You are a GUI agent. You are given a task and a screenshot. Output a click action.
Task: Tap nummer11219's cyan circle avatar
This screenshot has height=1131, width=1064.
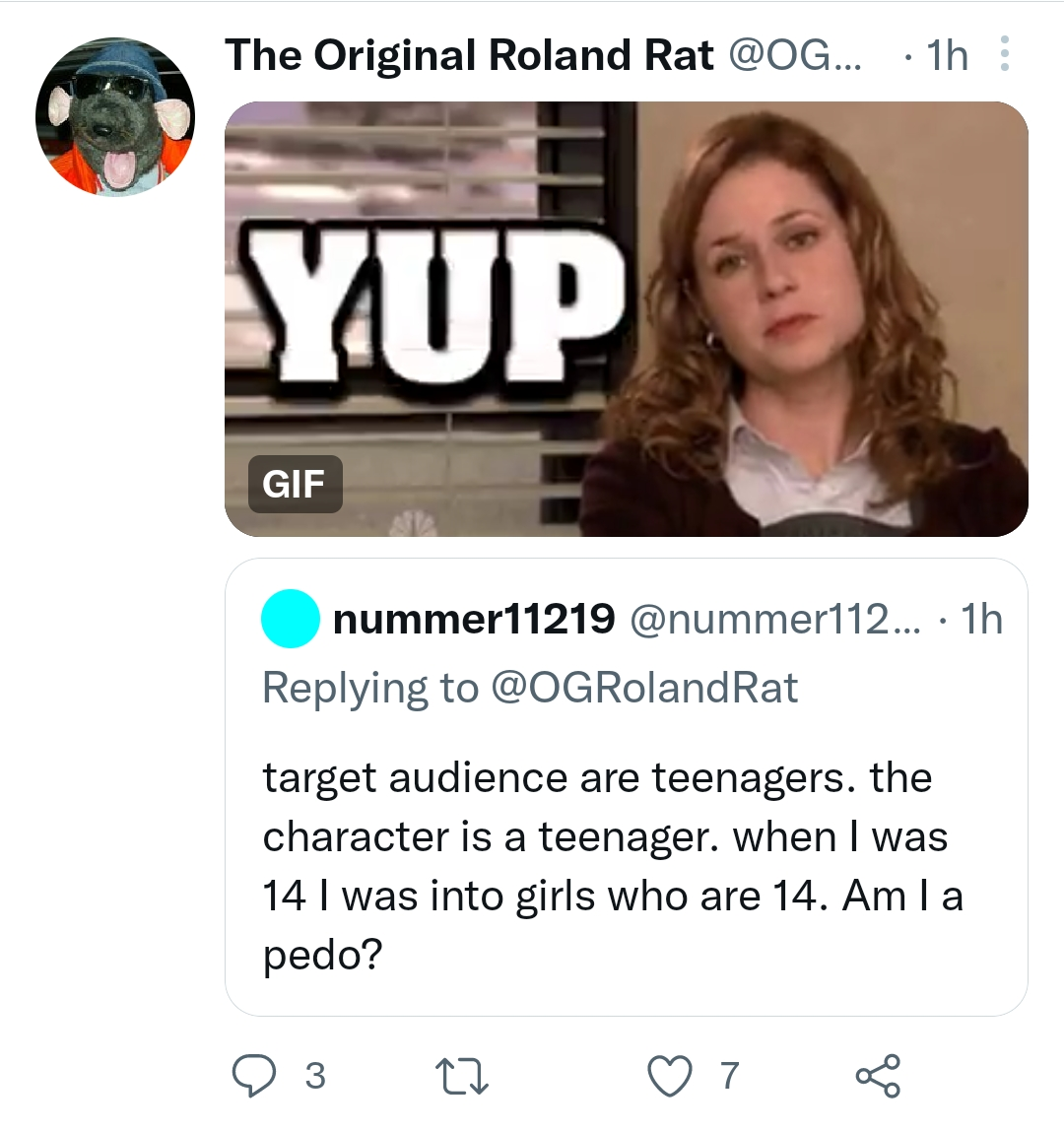291,620
